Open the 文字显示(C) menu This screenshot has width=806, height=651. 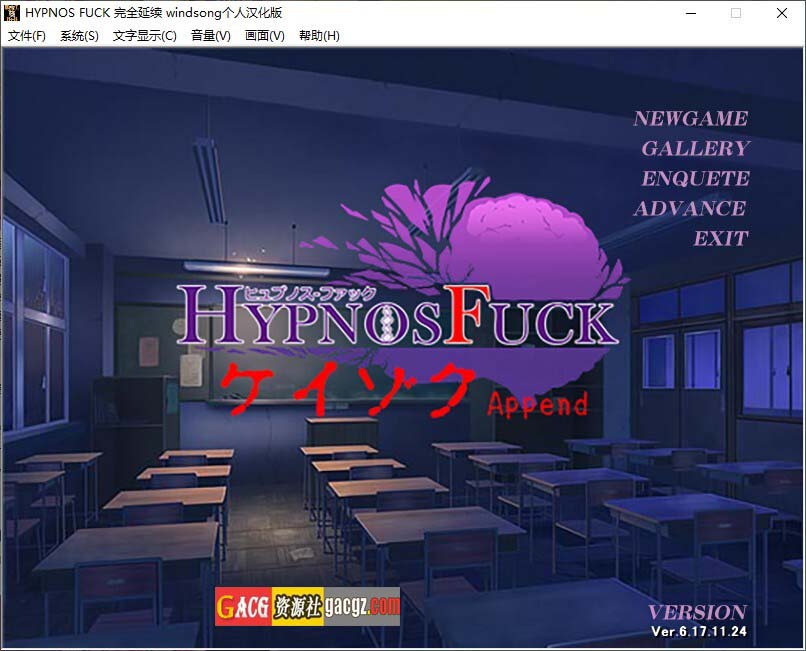[144, 35]
